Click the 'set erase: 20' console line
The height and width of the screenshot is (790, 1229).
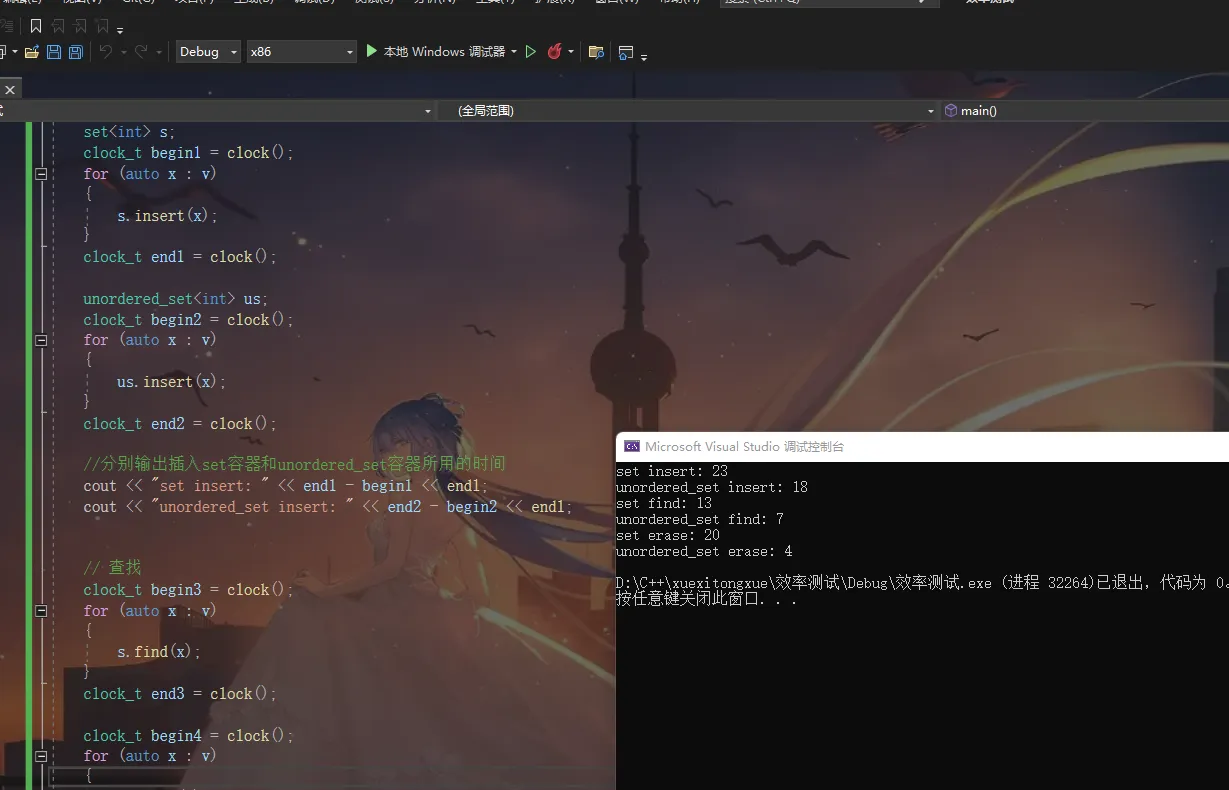[x=668, y=536]
